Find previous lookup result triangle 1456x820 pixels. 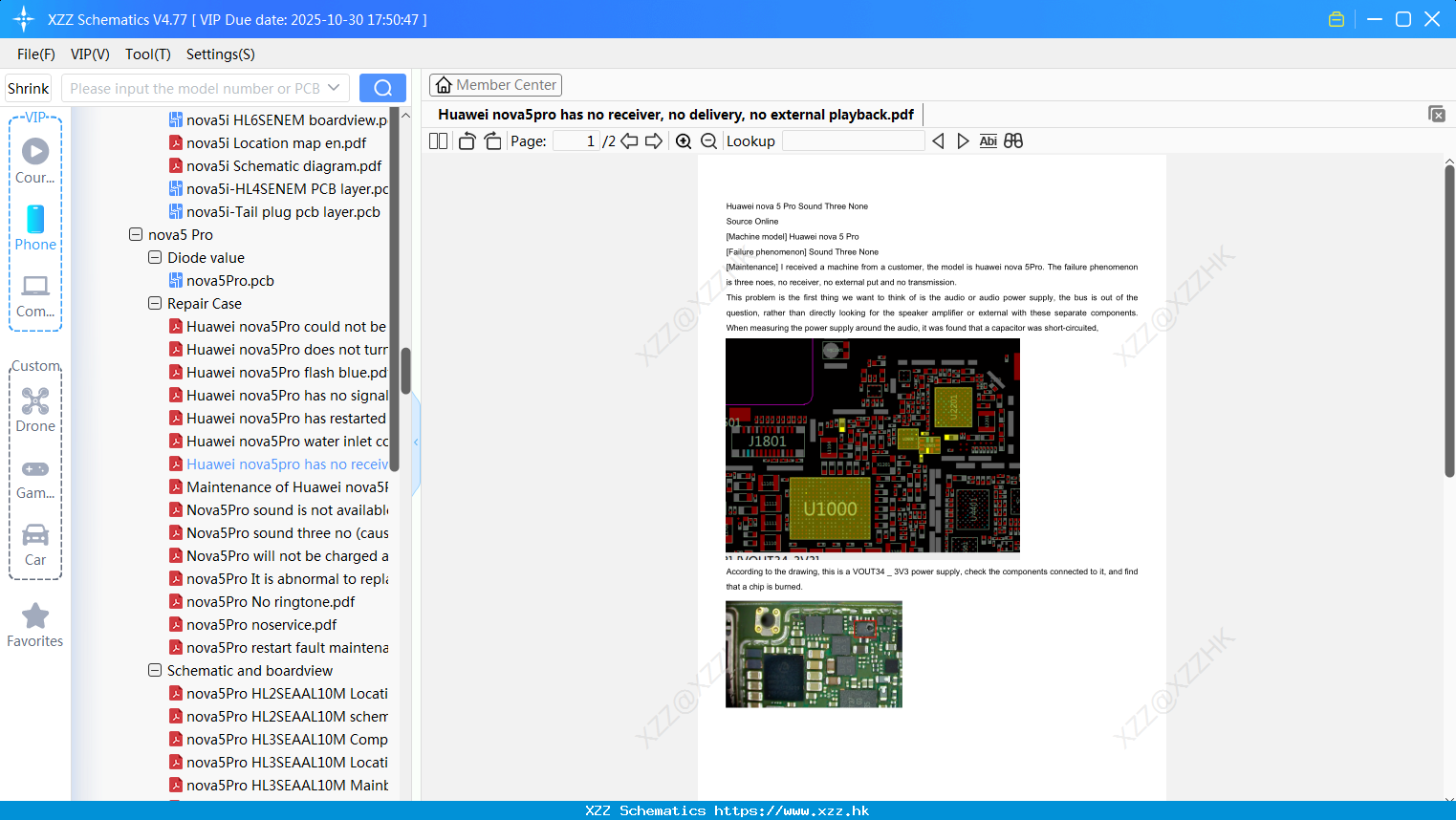938,141
